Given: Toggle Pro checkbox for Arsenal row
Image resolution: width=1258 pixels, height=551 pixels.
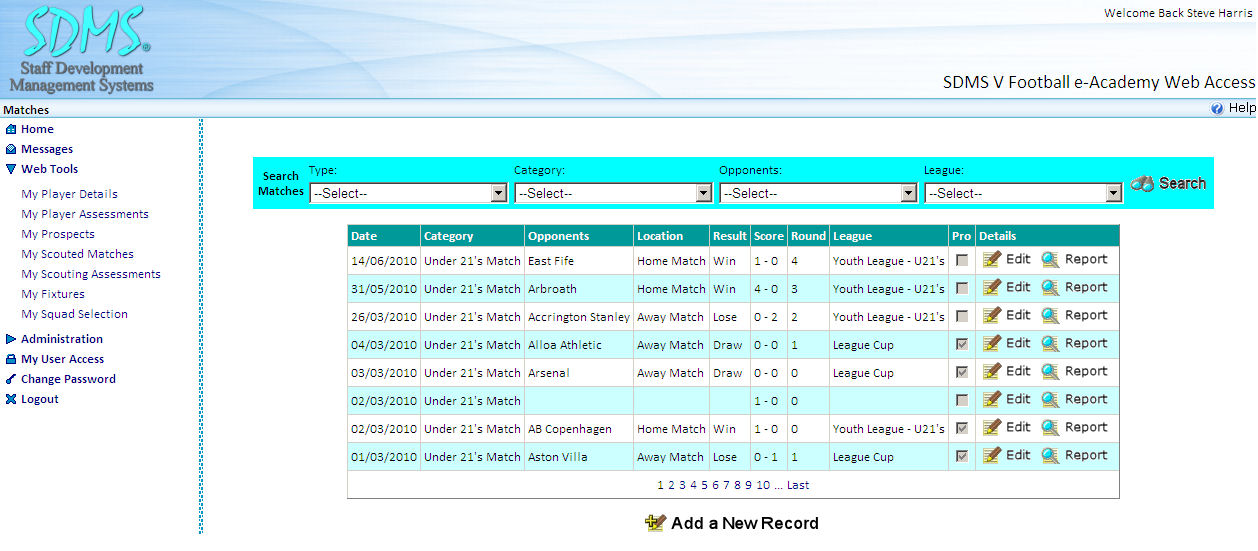Looking at the screenshot, I should 961,372.
